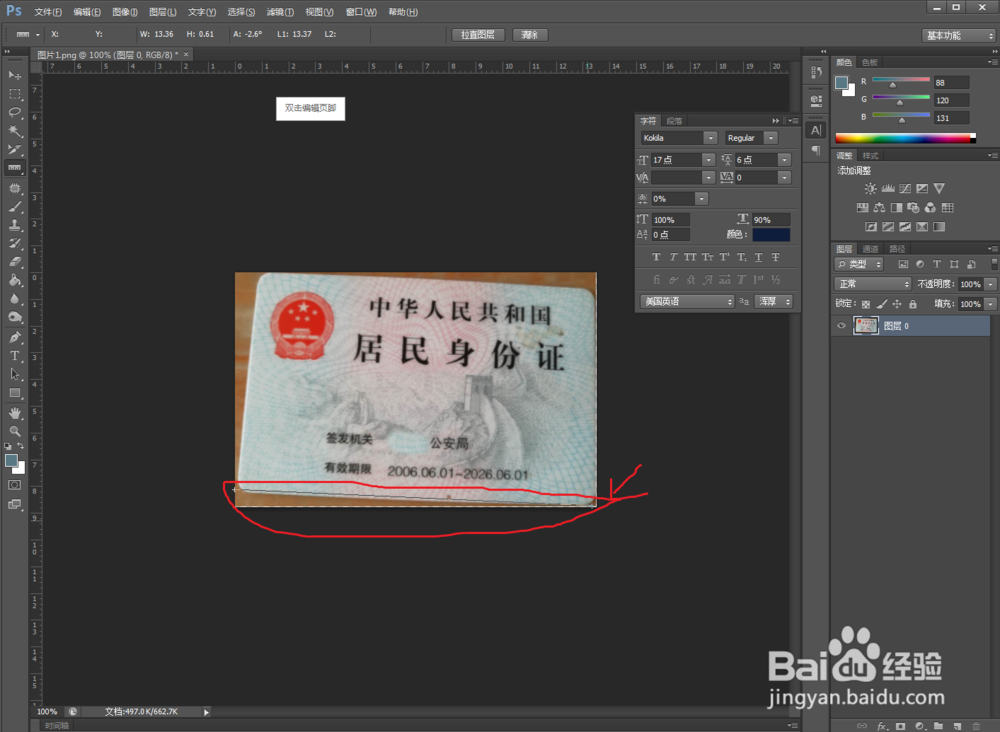Select the Hand tool
The height and width of the screenshot is (732, 1000).
coord(15,413)
